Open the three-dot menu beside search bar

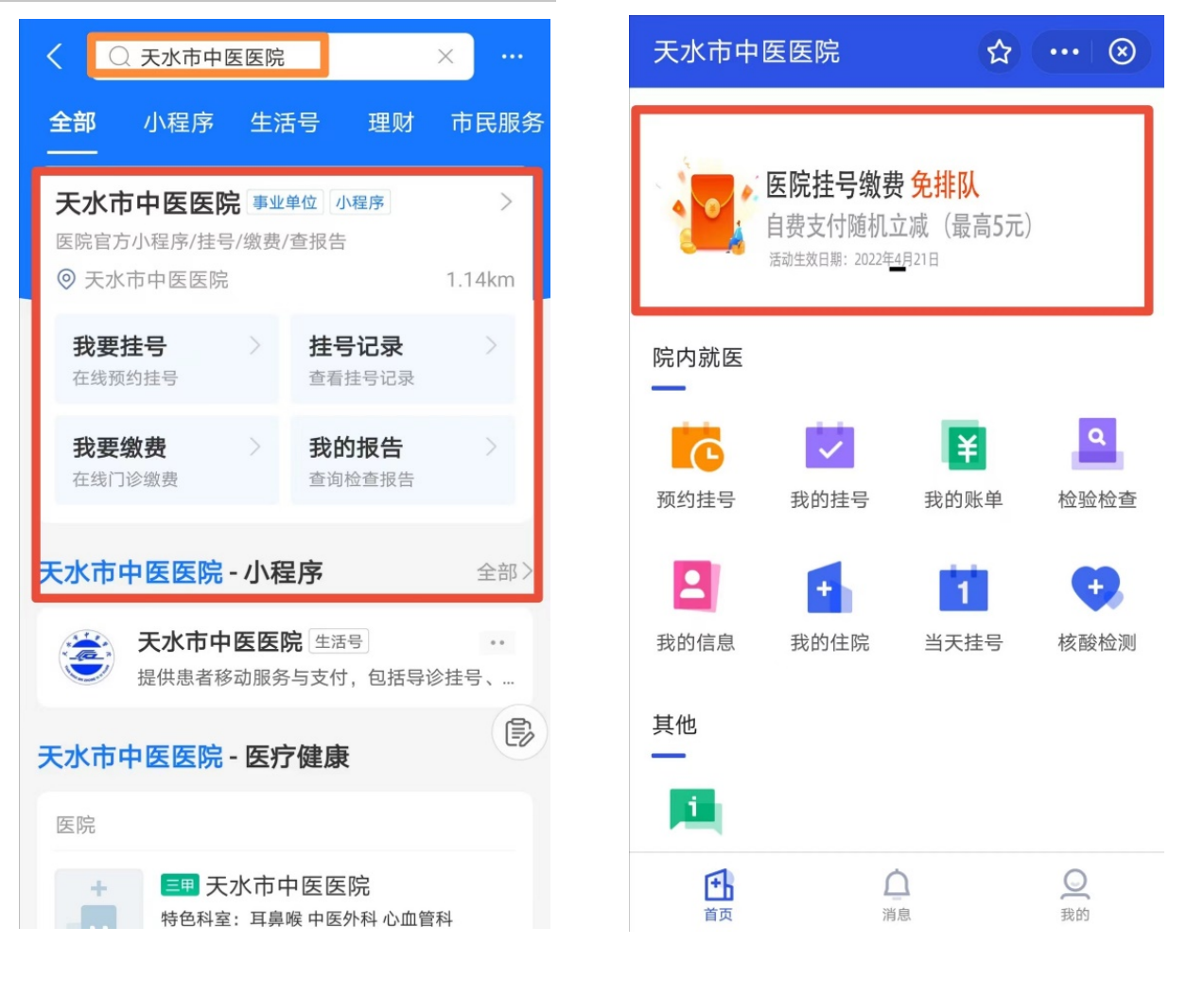click(512, 57)
